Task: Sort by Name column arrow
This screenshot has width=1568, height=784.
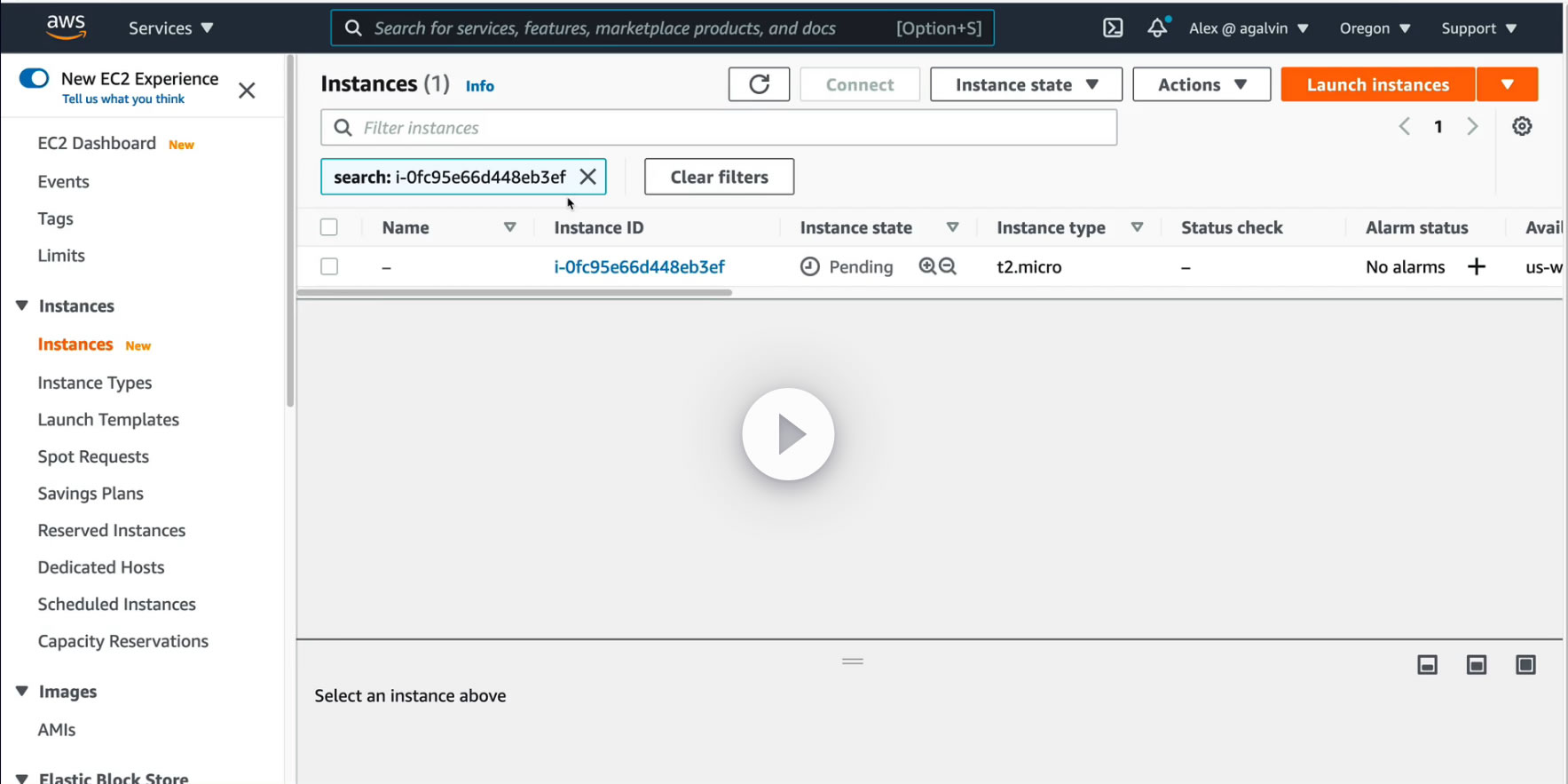Action: click(510, 227)
